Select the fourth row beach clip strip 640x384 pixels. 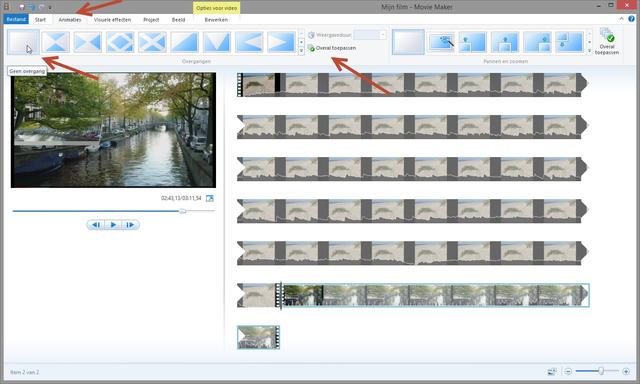(412, 211)
